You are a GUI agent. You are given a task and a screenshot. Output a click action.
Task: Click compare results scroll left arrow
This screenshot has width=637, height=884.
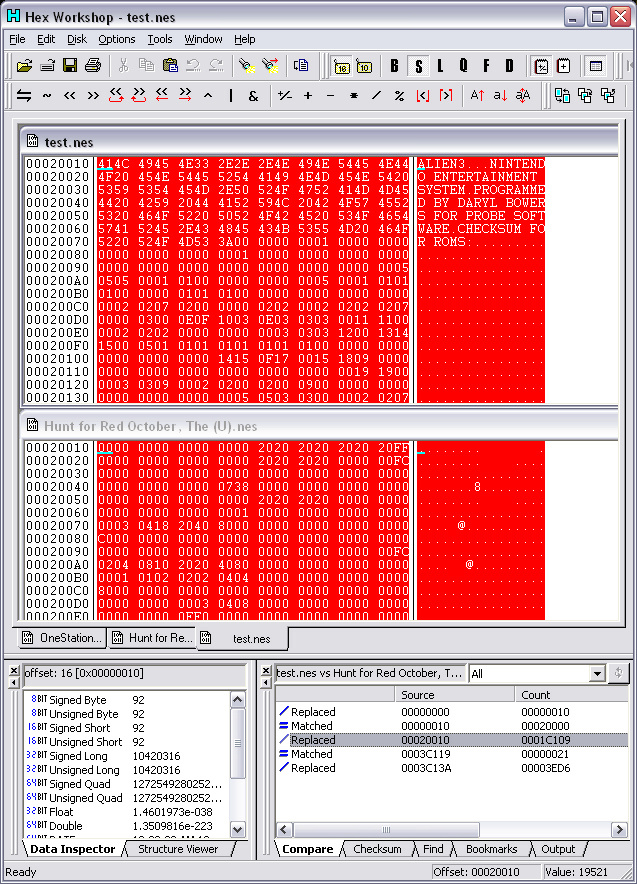(284, 830)
